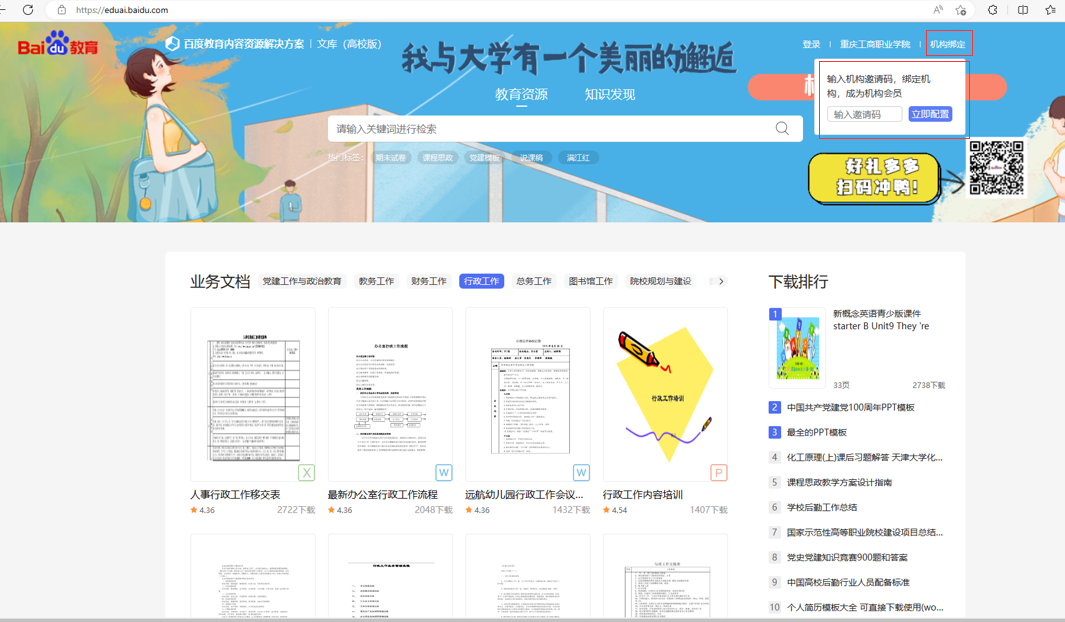Click the browser split screen icon
1065x622 pixels.
(x=1022, y=10)
